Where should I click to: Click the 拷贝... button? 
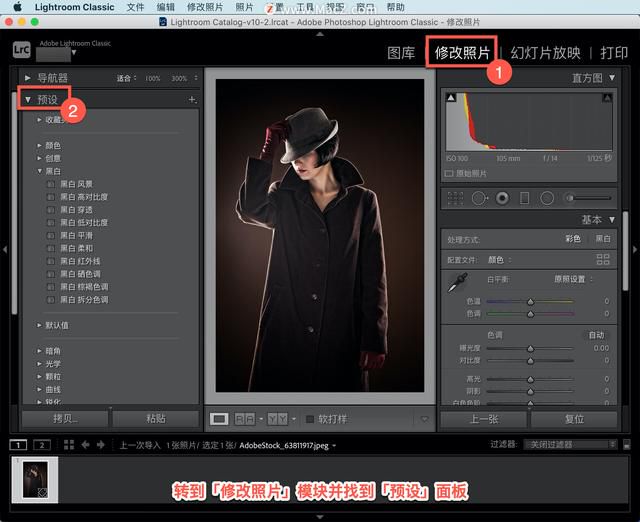click(65, 418)
